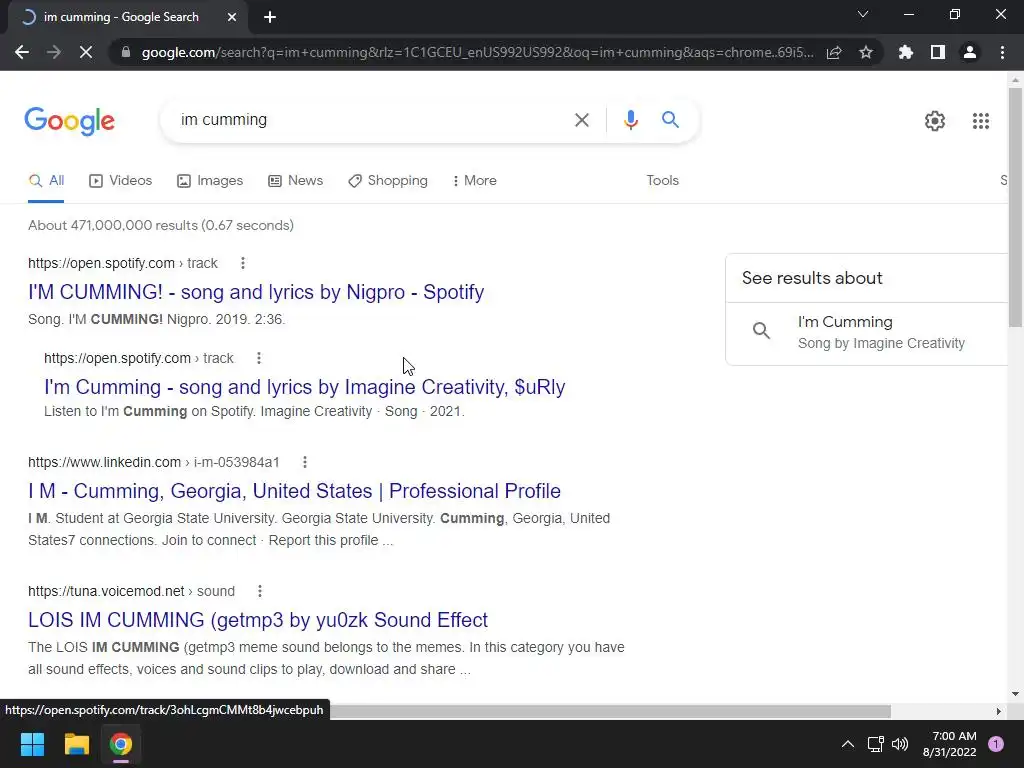The width and height of the screenshot is (1024, 768).
Task: Open the LOIS Sound Effect result link
Action: [258, 620]
